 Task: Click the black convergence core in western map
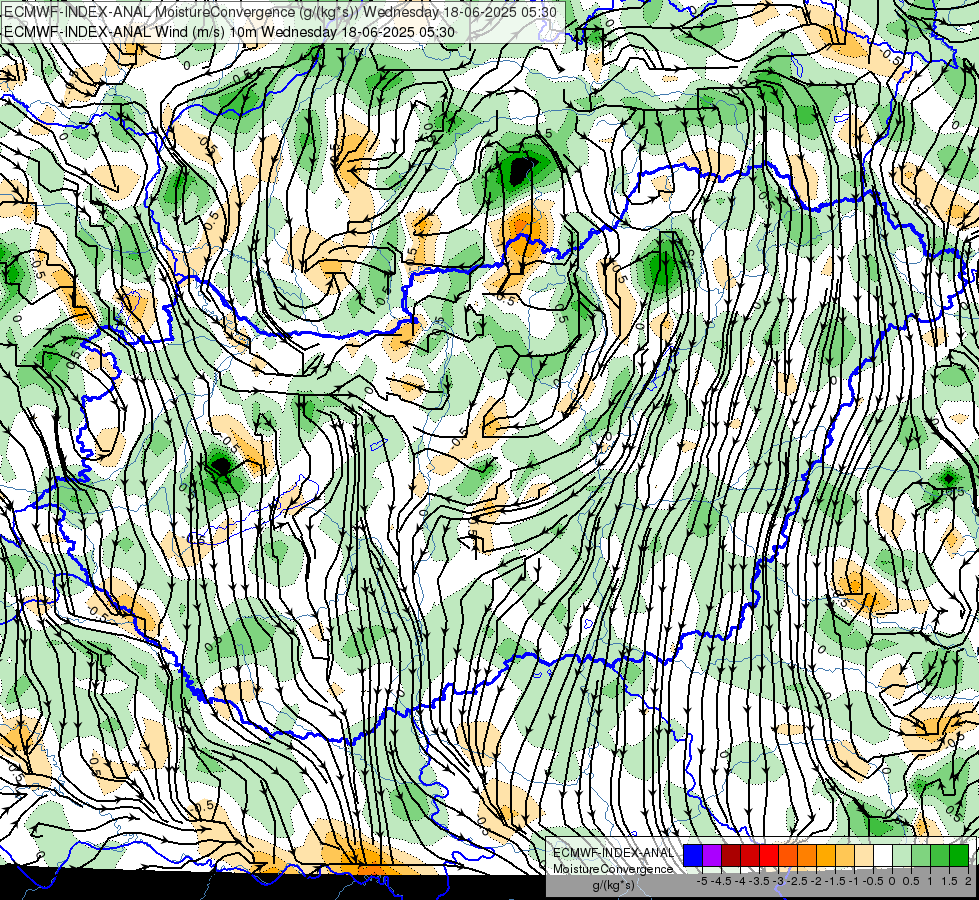[222, 465]
